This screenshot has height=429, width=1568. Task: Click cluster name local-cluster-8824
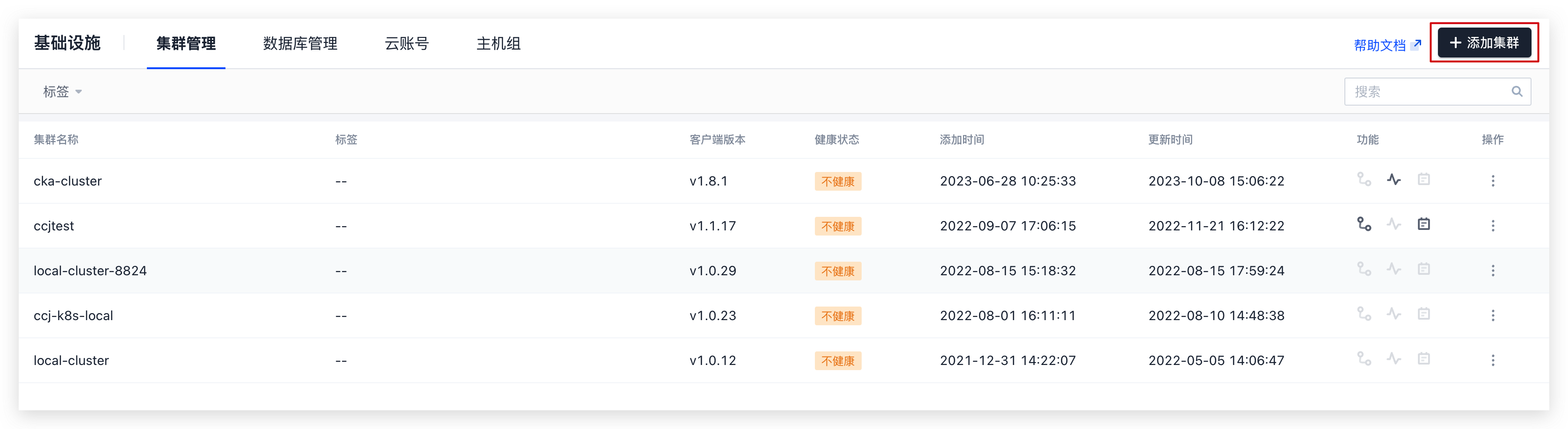coord(90,270)
